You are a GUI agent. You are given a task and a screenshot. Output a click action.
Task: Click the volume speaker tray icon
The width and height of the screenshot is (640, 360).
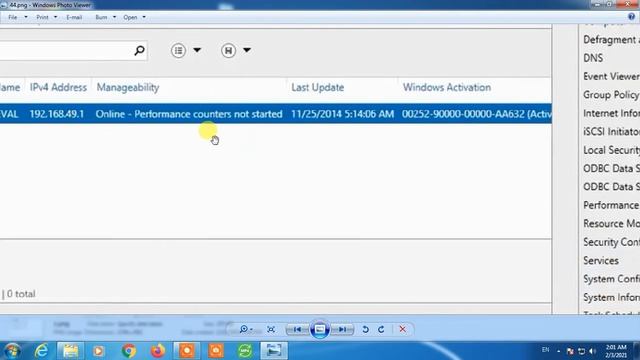[x=593, y=351]
